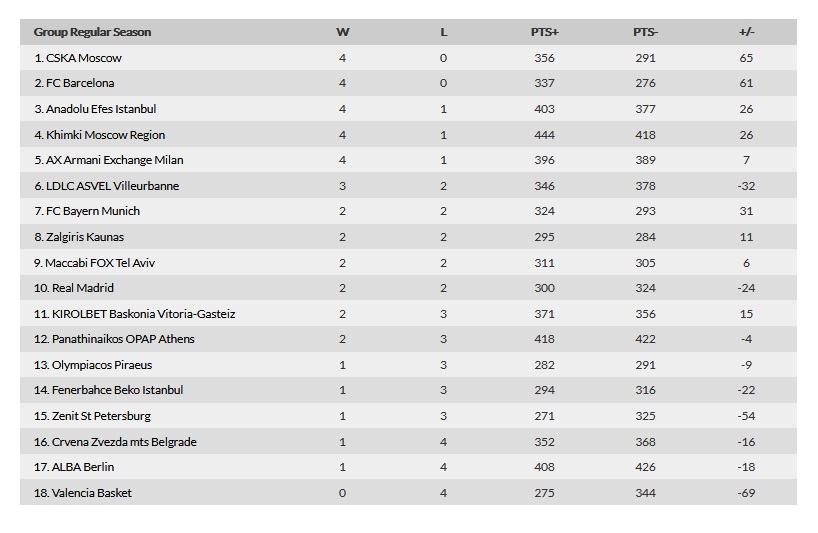
Task: Sort by the W column header
Action: 342,32
